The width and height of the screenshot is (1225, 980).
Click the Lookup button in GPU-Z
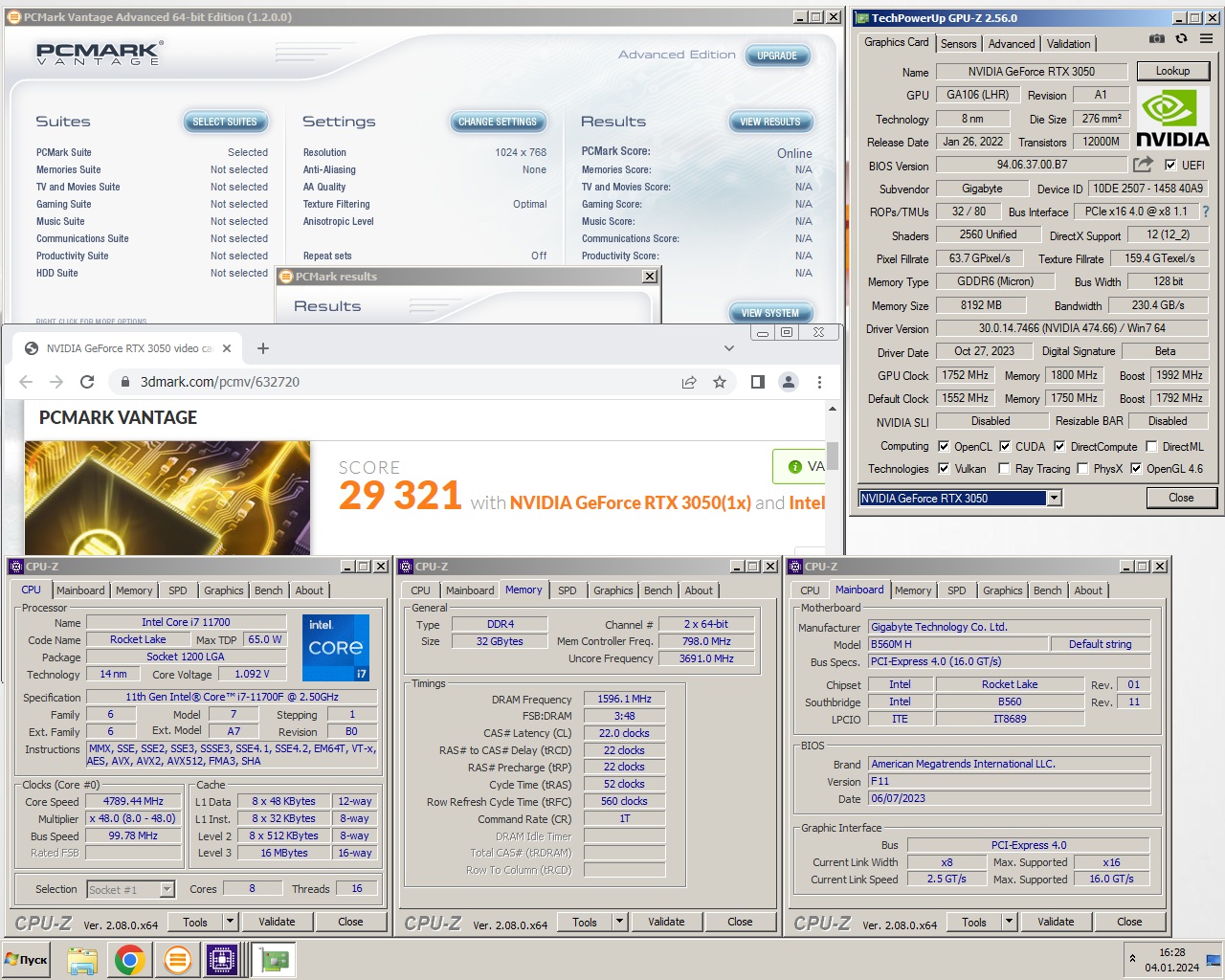click(x=1172, y=71)
